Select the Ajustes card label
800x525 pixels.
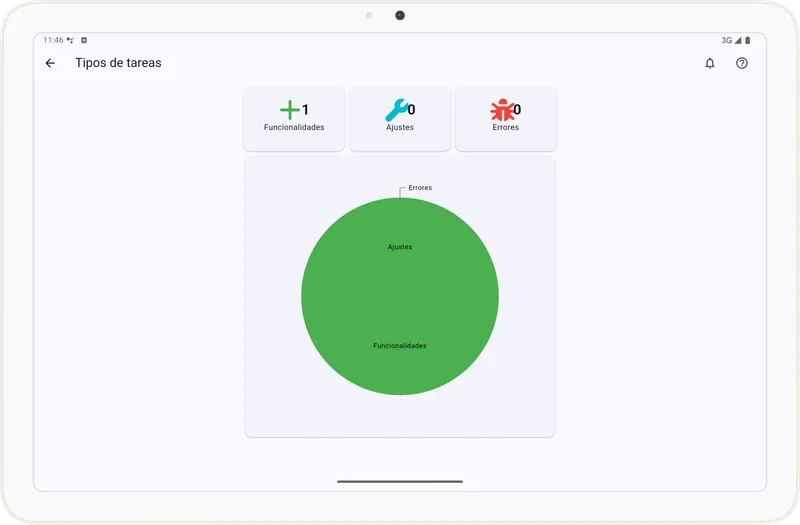point(400,128)
